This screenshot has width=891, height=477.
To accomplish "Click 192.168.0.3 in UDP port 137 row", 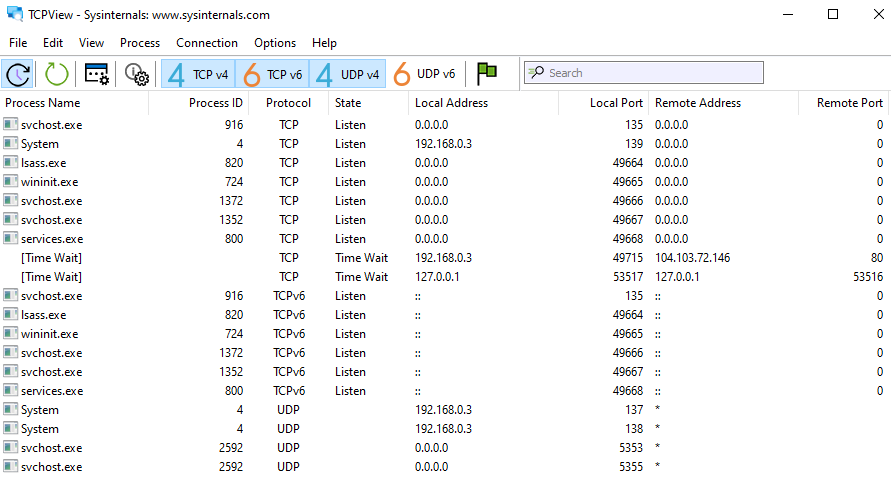I will (x=443, y=409).
